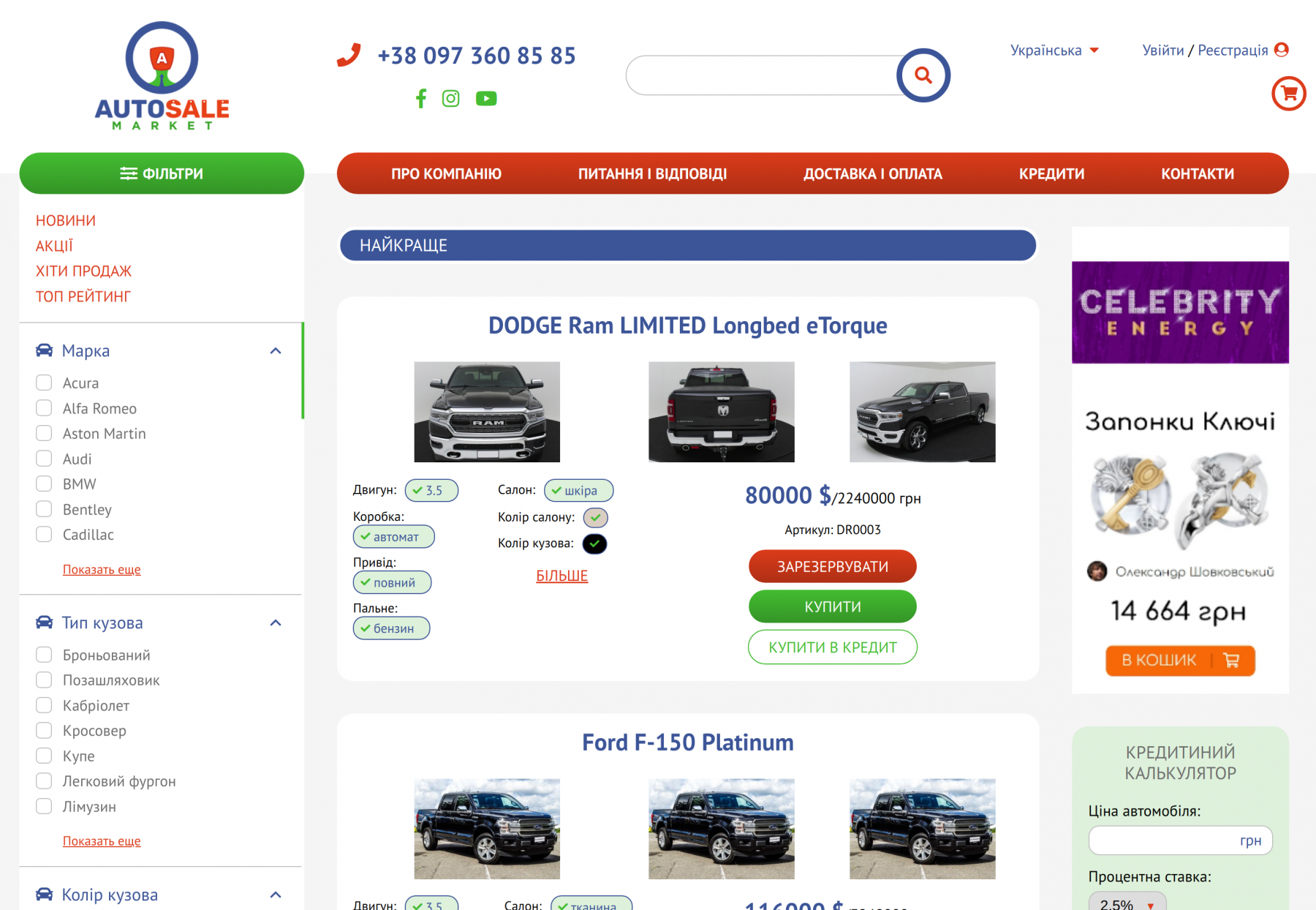Open ДОСТАВКА І ОПЛАТА page
The image size is (1316, 910).
pyautogui.click(x=873, y=174)
